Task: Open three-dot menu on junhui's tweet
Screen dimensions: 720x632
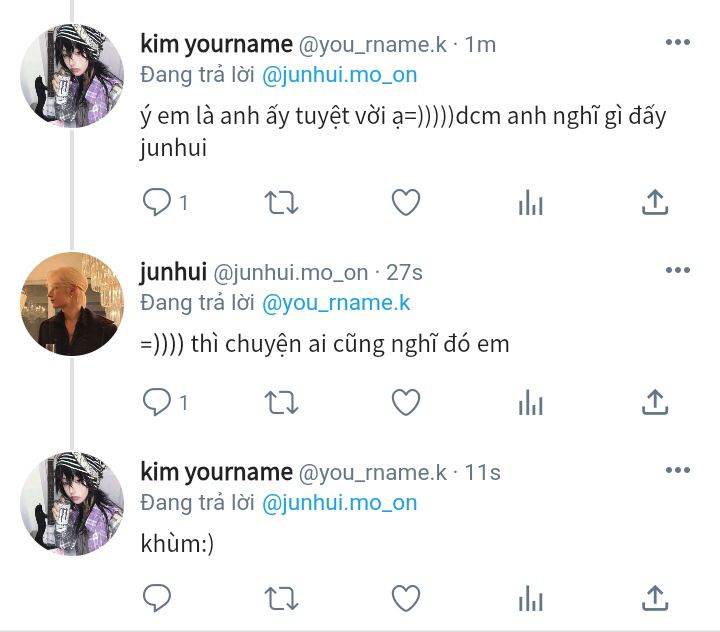Action: coord(678,270)
